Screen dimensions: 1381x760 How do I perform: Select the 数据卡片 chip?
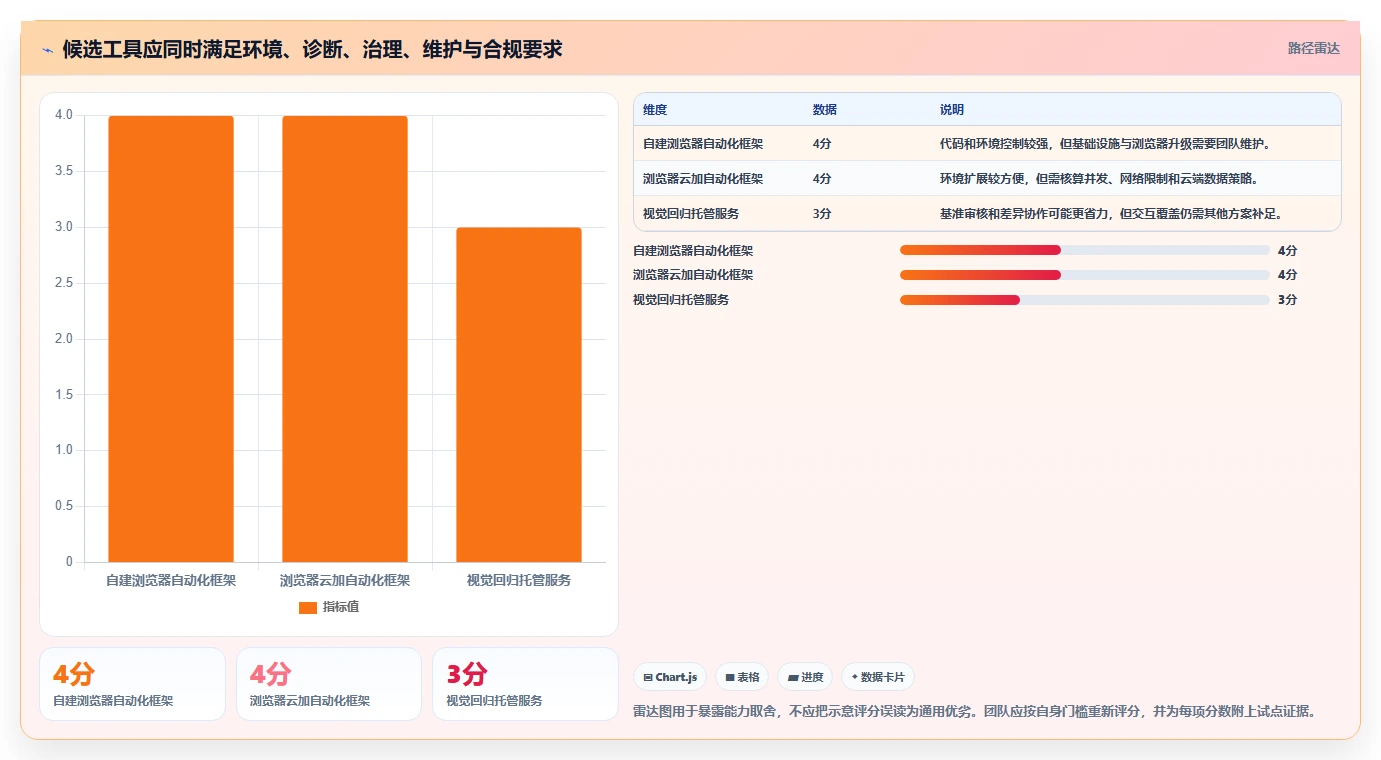coord(878,677)
